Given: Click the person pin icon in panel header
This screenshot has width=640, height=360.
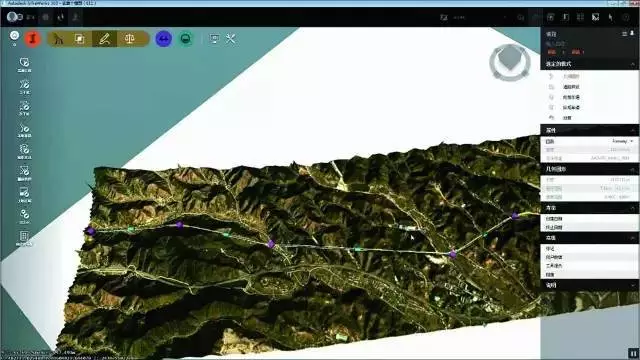Looking at the screenshot, I should pos(632,33).
